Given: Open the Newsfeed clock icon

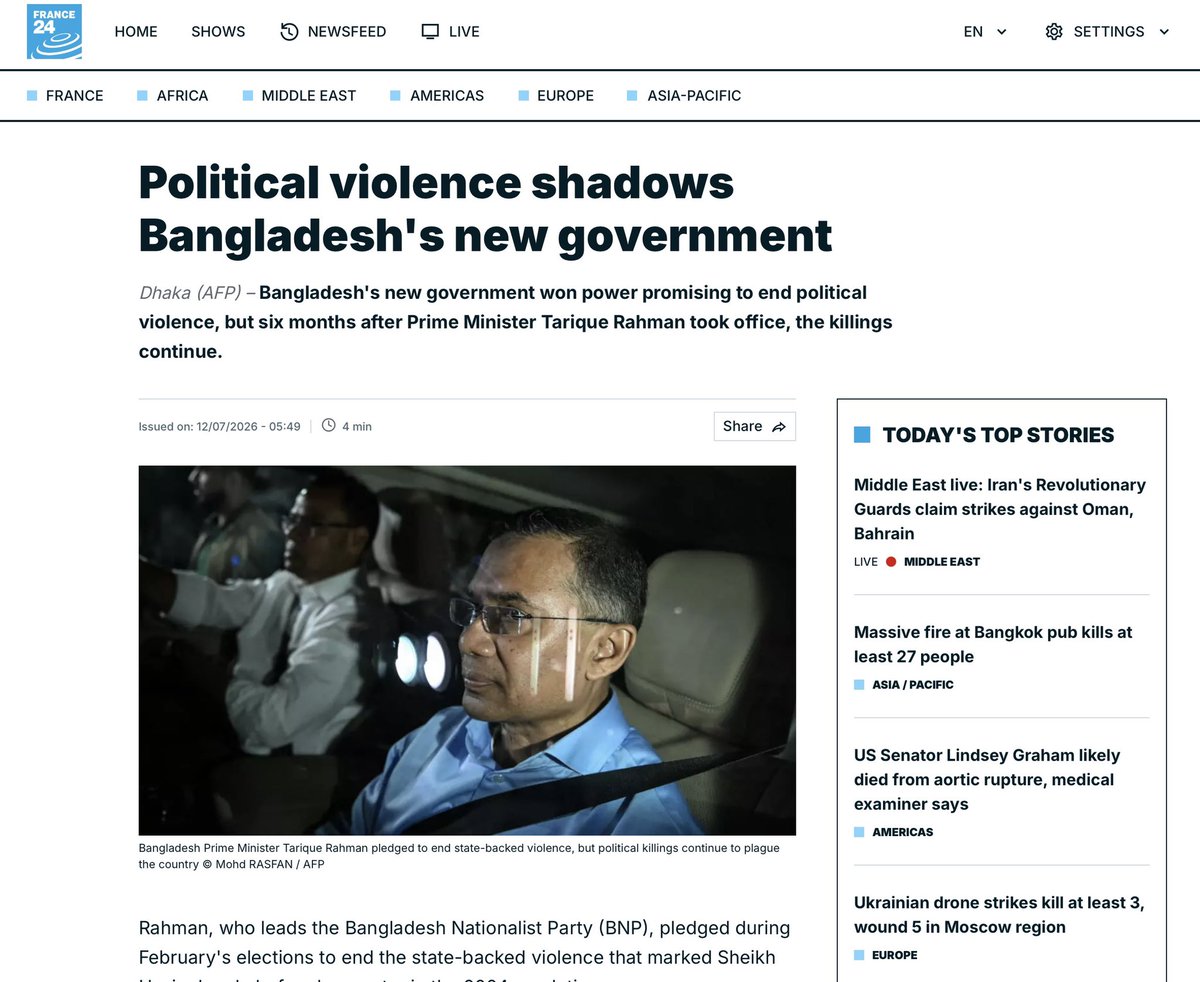Looking at the screenshot, I should (x=289, y=32).
